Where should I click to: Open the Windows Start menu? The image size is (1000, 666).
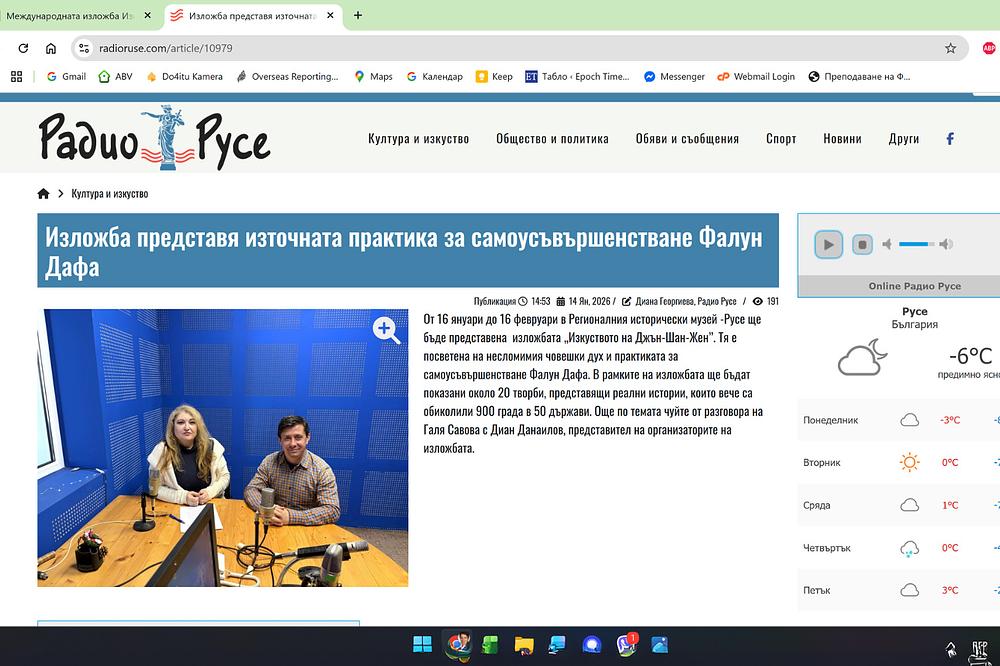[x=422, y=643]
